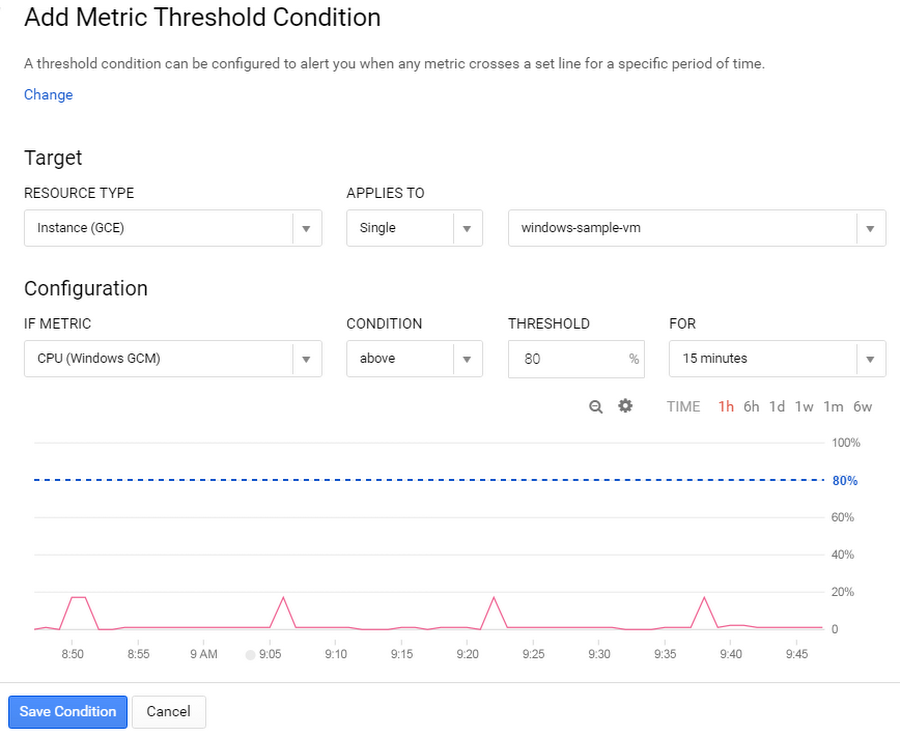Select the 1w time range
Screen dimensions: 900x736
tap(804, 407)
